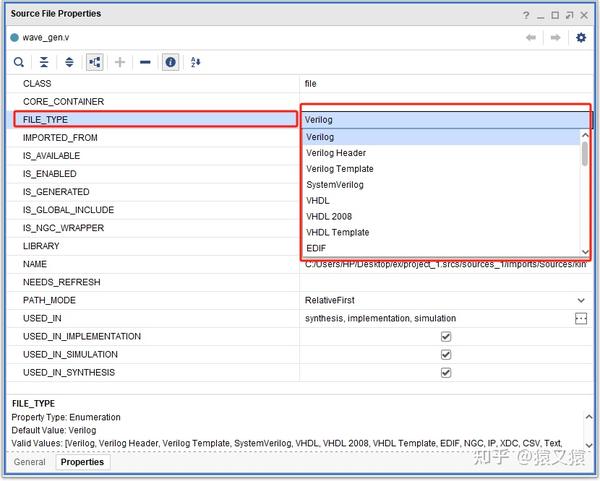Viewport: 600px width, 481px height.
Task: Expand all properties using toolbar icon
Action: point(69,62)
